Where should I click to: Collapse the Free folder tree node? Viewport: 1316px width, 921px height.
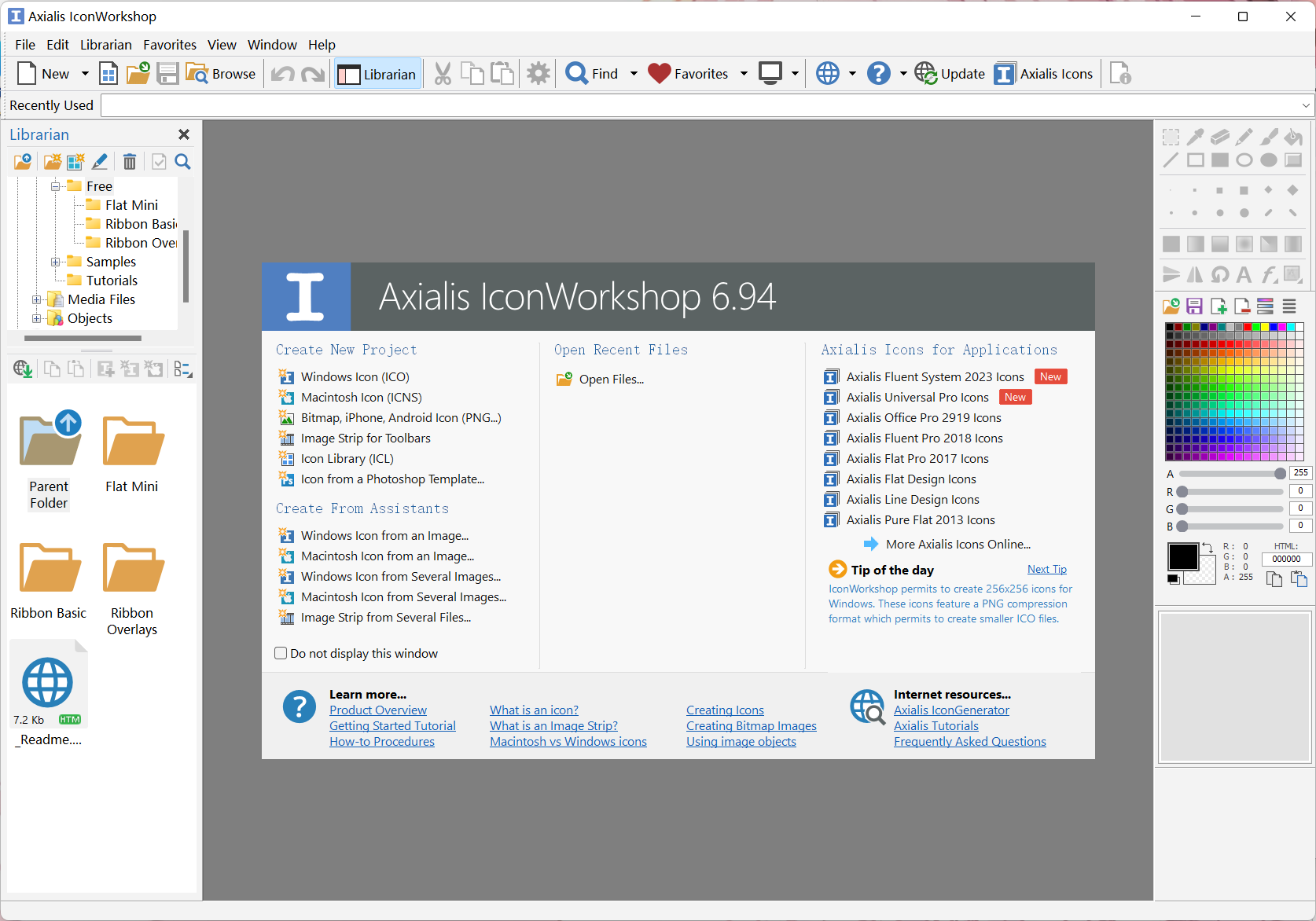[56, 186]
